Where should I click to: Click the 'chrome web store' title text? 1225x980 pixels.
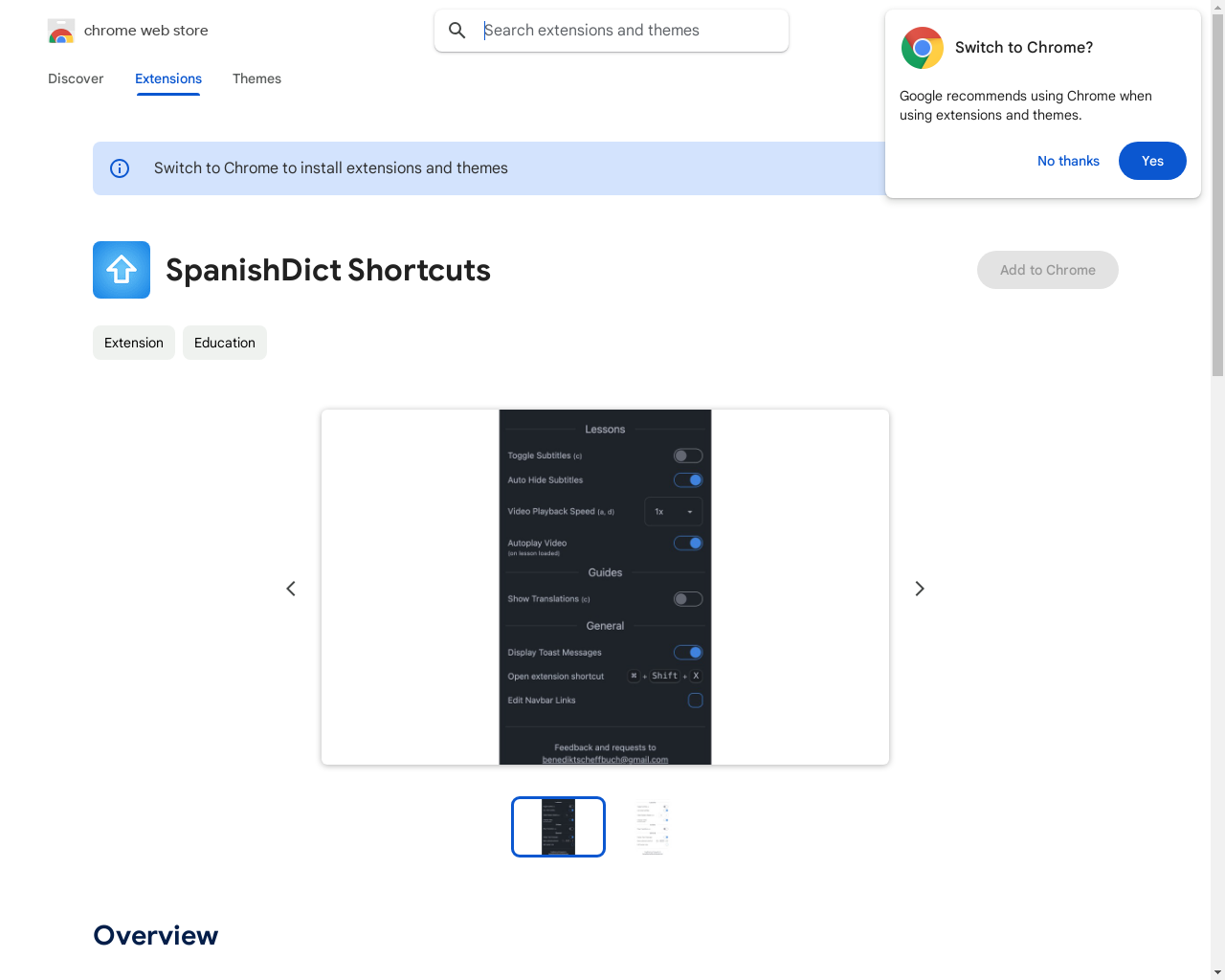146,31
